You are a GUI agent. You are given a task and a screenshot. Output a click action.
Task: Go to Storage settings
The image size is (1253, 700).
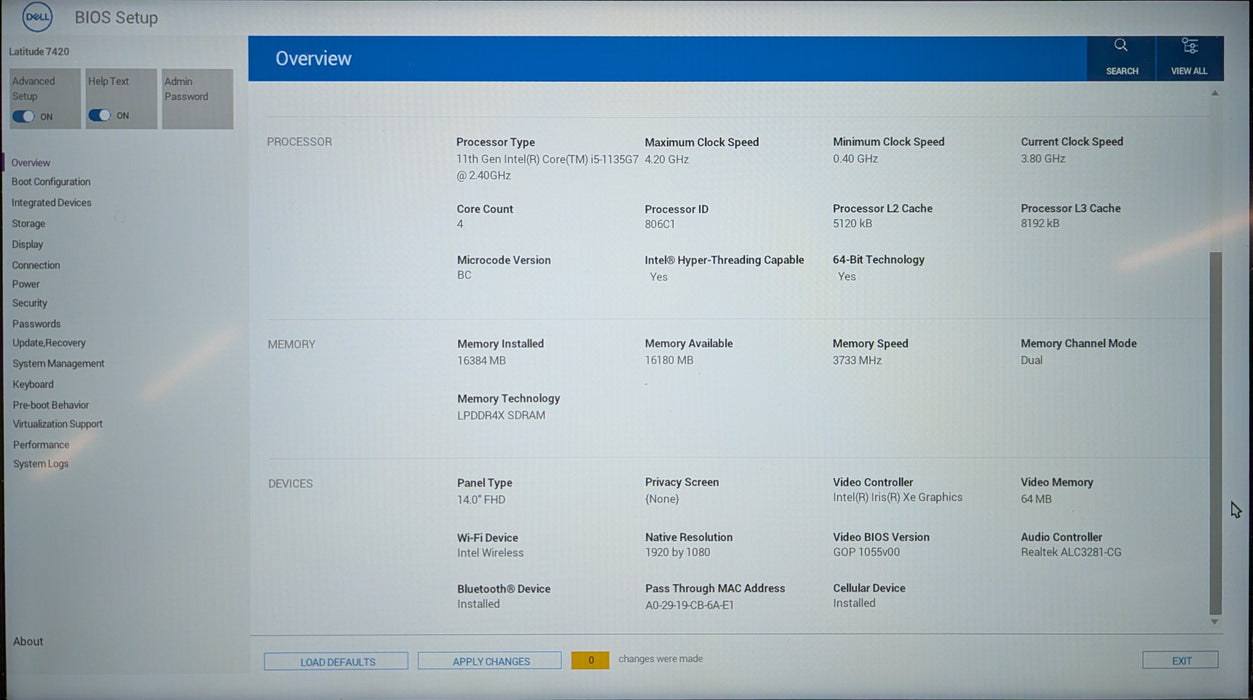tap(29, 224)
